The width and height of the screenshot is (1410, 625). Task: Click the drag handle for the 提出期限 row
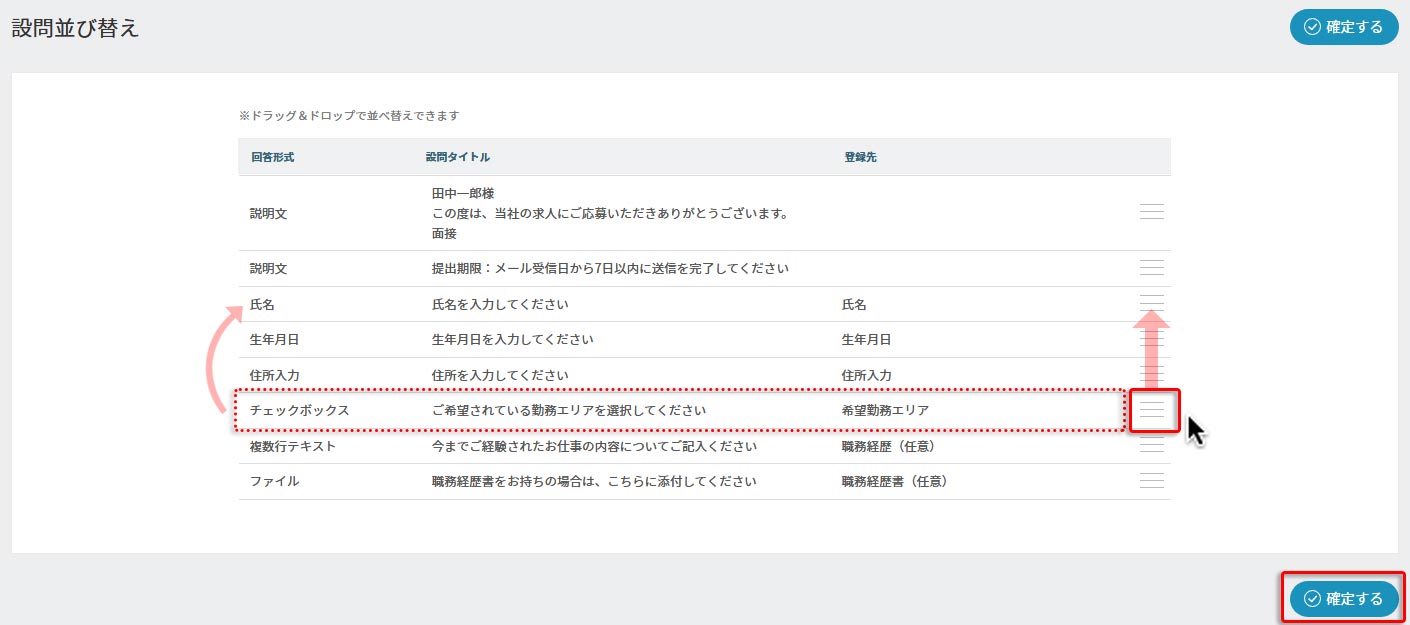click(x=1152, y=268)
